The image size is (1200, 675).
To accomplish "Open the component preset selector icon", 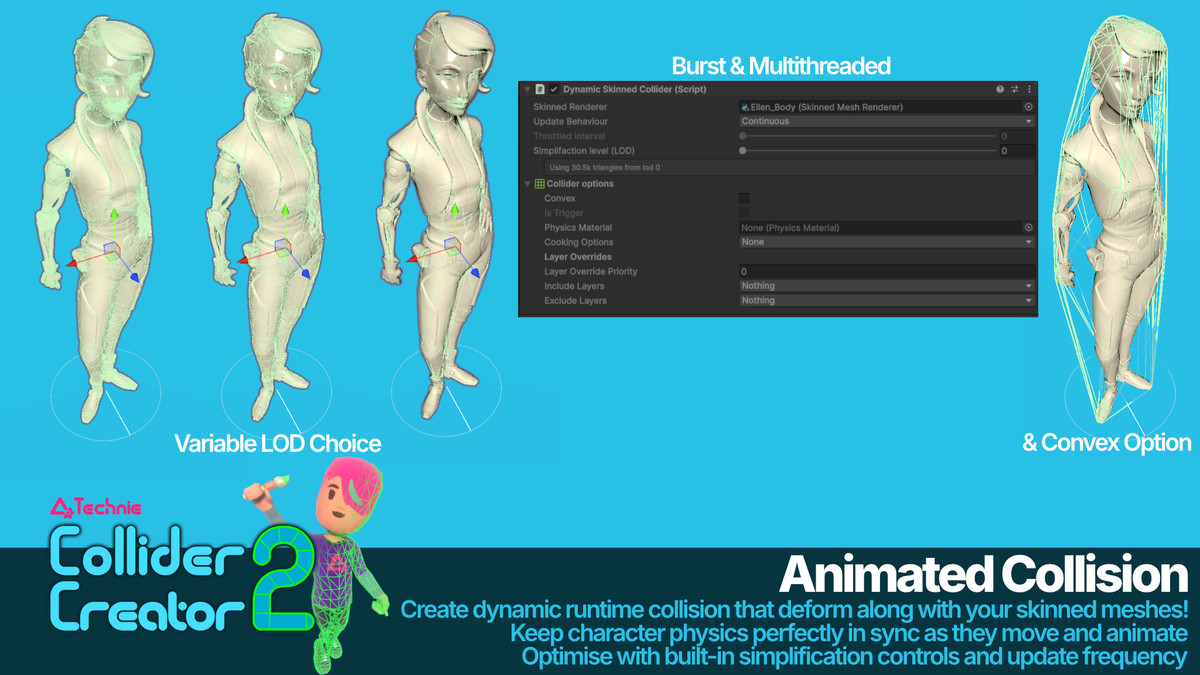I will click(x=1014, y=89).
